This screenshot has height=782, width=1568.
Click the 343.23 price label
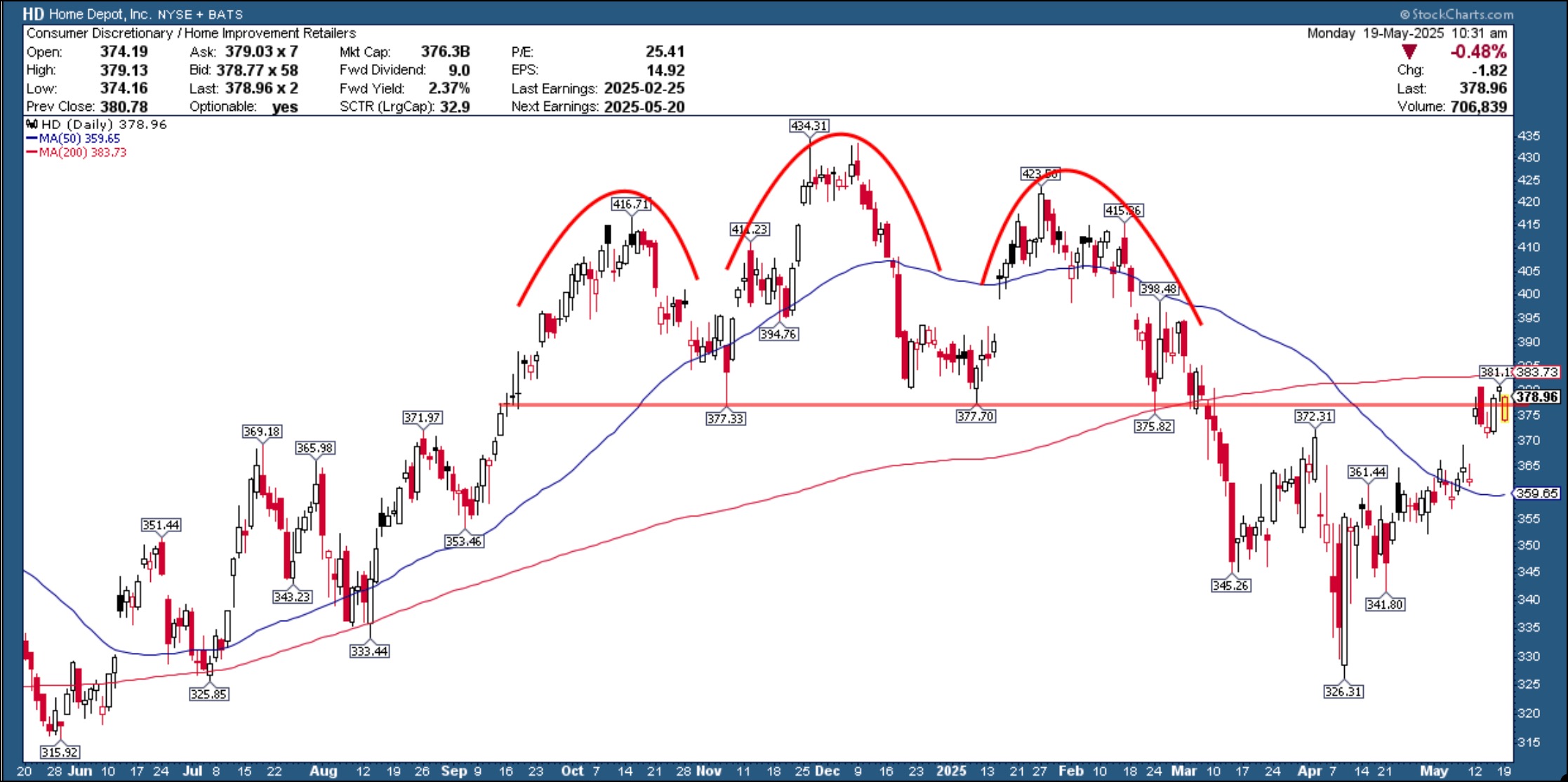293,596
